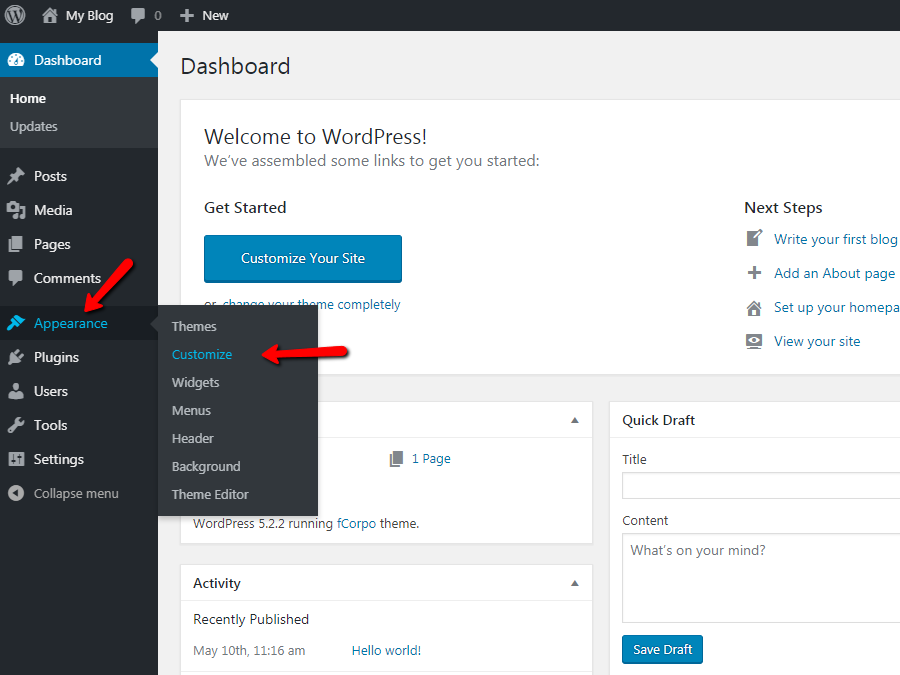Click the Quick Draft Title field
The height and width of the screenshot is (675, 900).
tap(761, 486)
